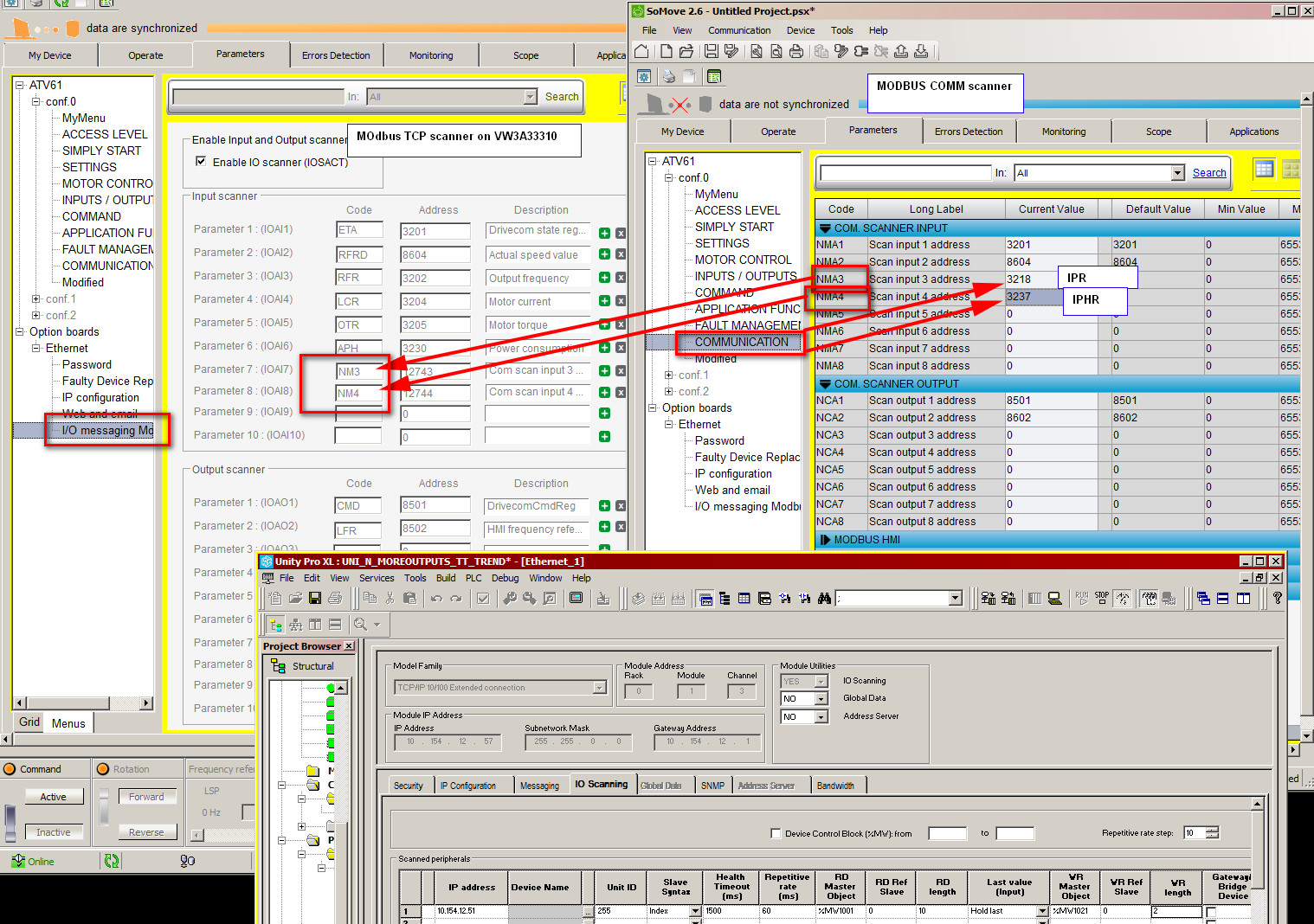
Task: Click the connect-to-device plug icon in SoMove
Action: point(861,51)
